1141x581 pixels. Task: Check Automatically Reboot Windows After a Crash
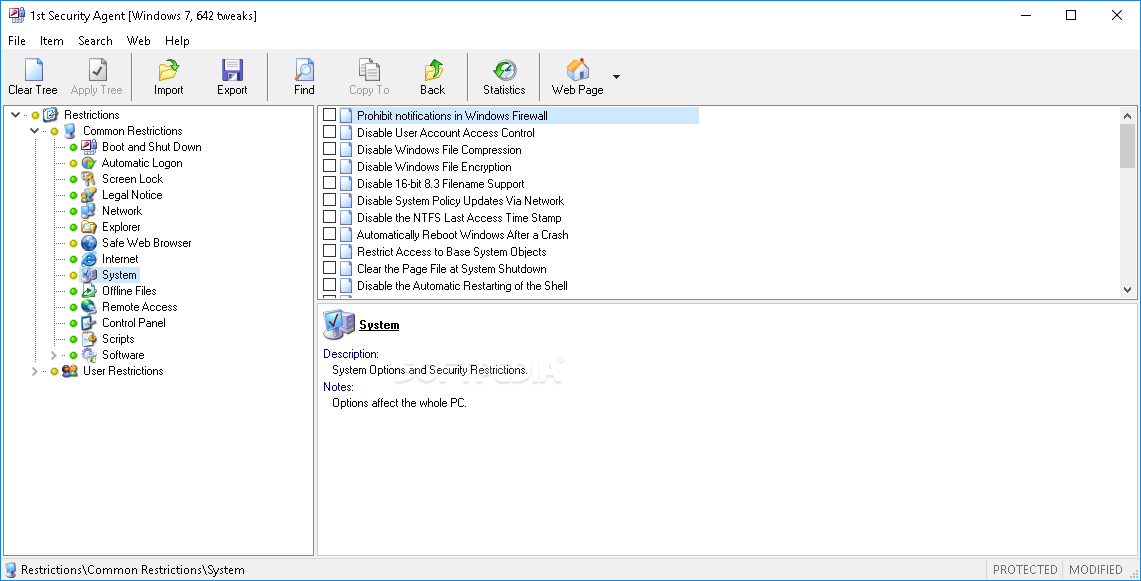coord(330,234)
